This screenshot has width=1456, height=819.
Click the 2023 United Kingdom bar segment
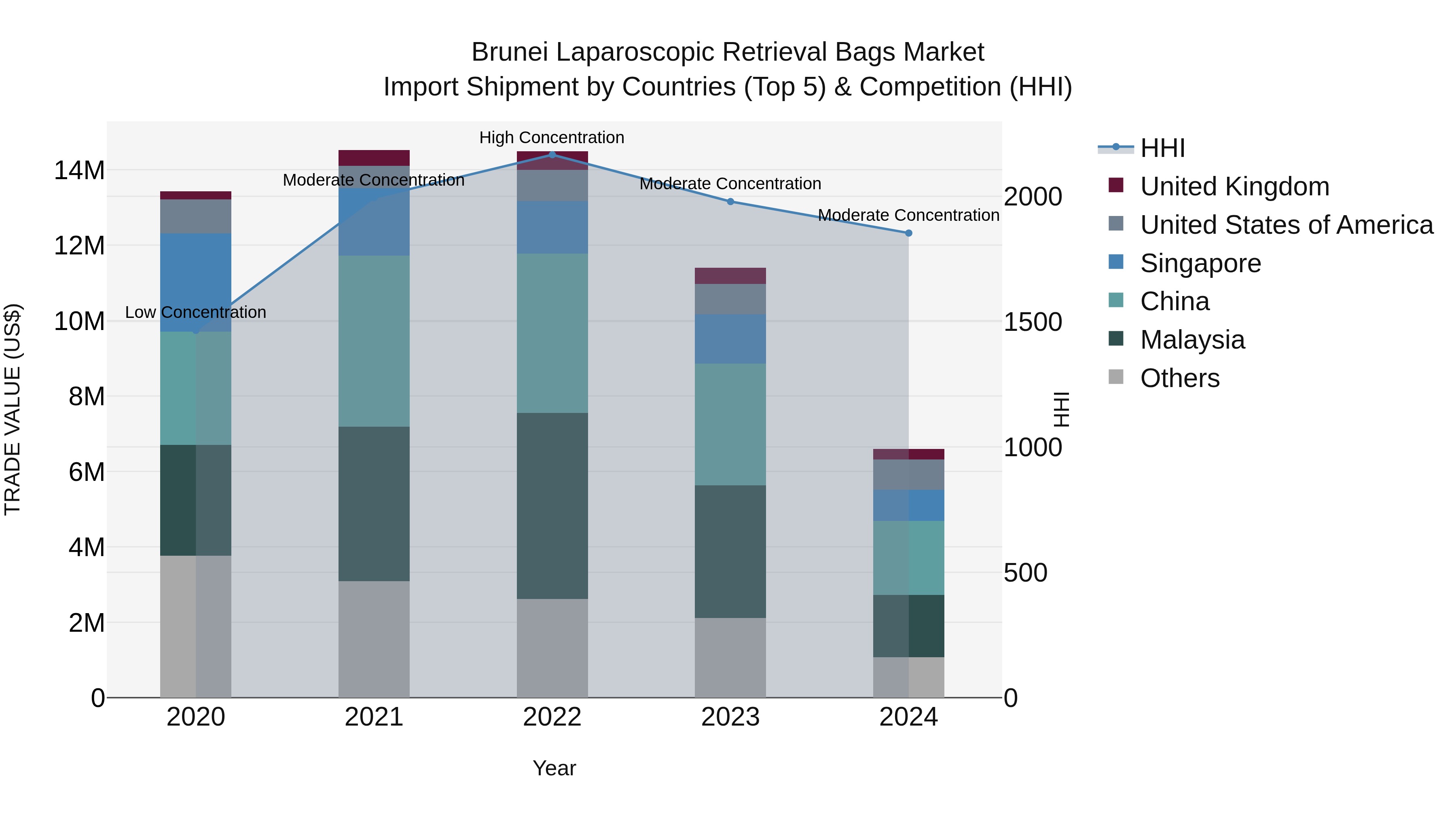click(x=730, y=276)
